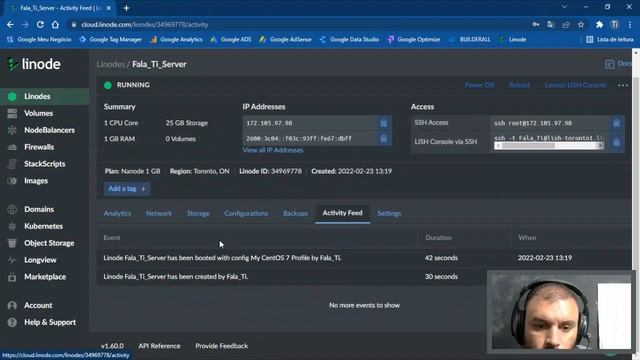Open the browser extensions puzzle icon
Image resolution: width=640 pixels, height=360 pixels.
599,24
